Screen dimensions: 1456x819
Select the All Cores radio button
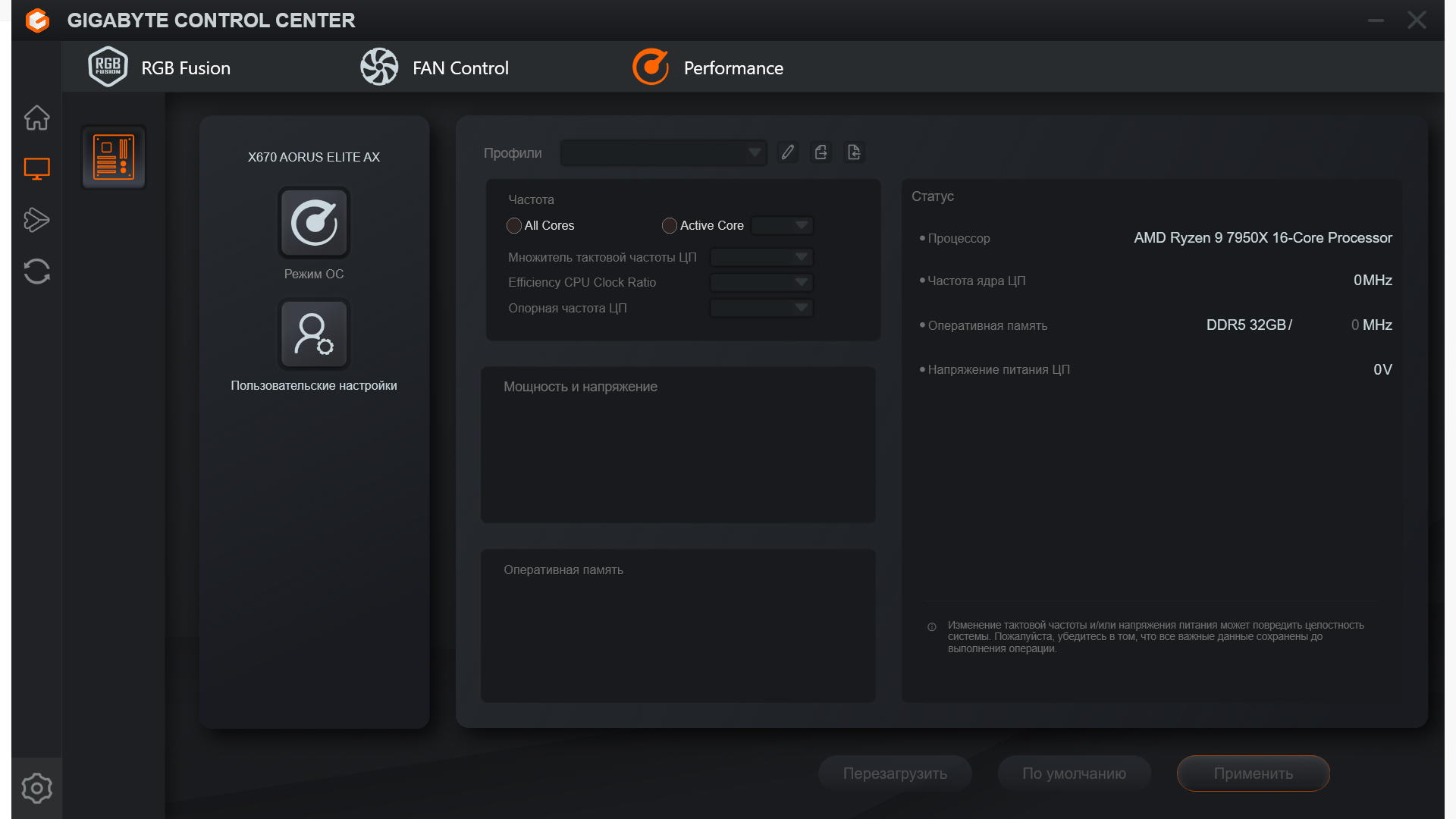tap(514, 226)
